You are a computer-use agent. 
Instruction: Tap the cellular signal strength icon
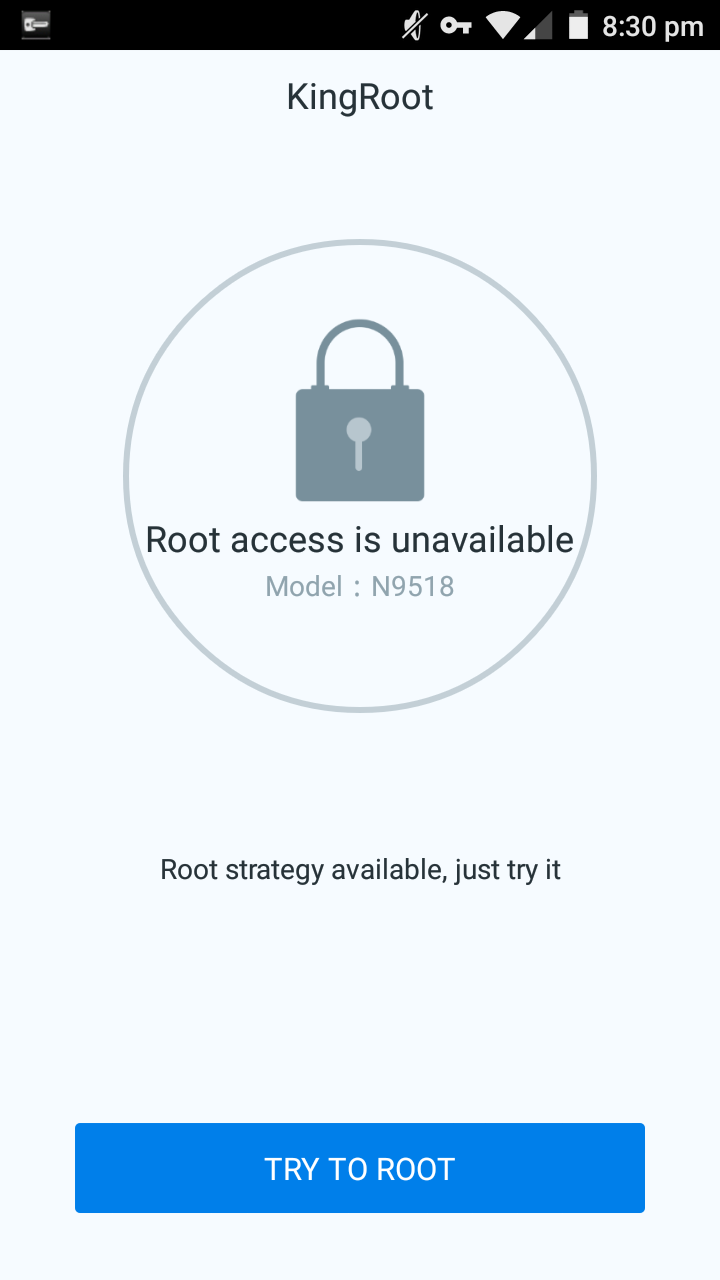(538, 26)
